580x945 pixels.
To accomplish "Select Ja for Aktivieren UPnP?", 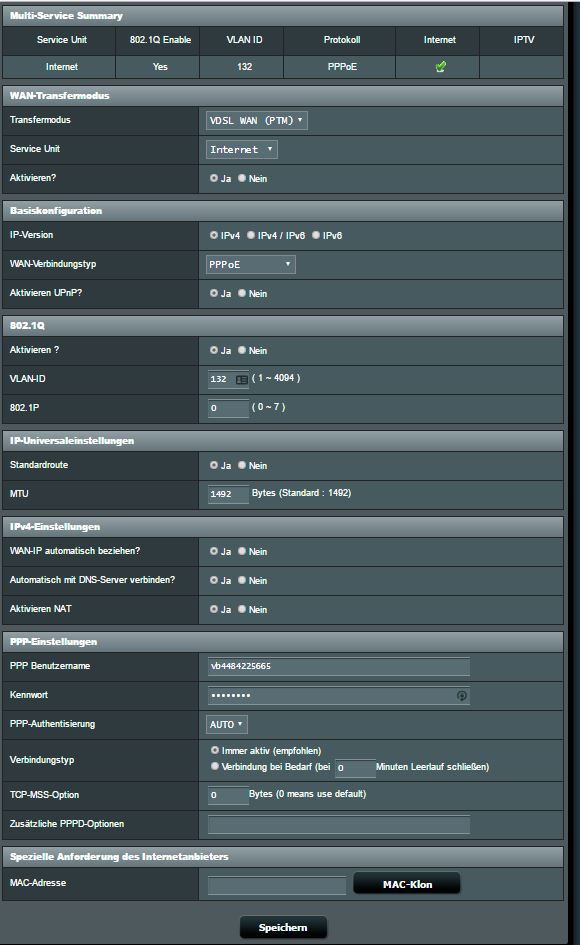I will (x=214, y=293).
